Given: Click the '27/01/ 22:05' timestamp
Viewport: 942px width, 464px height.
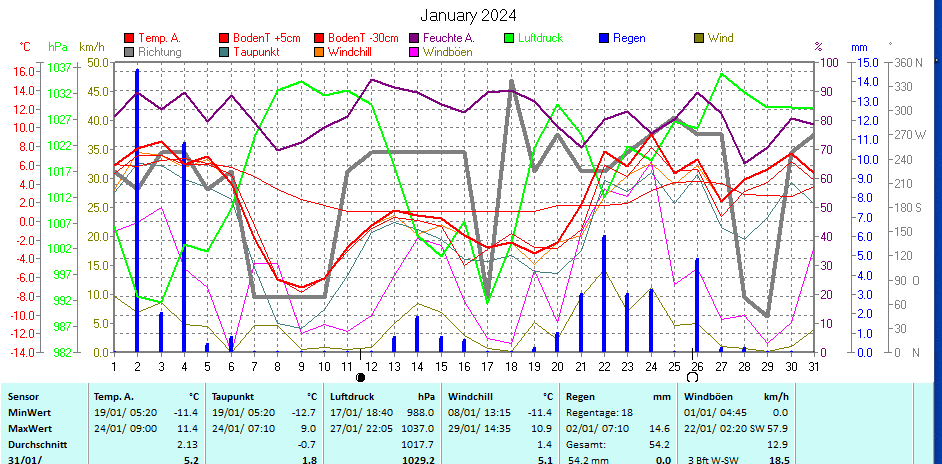Looking at the screenshot, I should 360,429.
